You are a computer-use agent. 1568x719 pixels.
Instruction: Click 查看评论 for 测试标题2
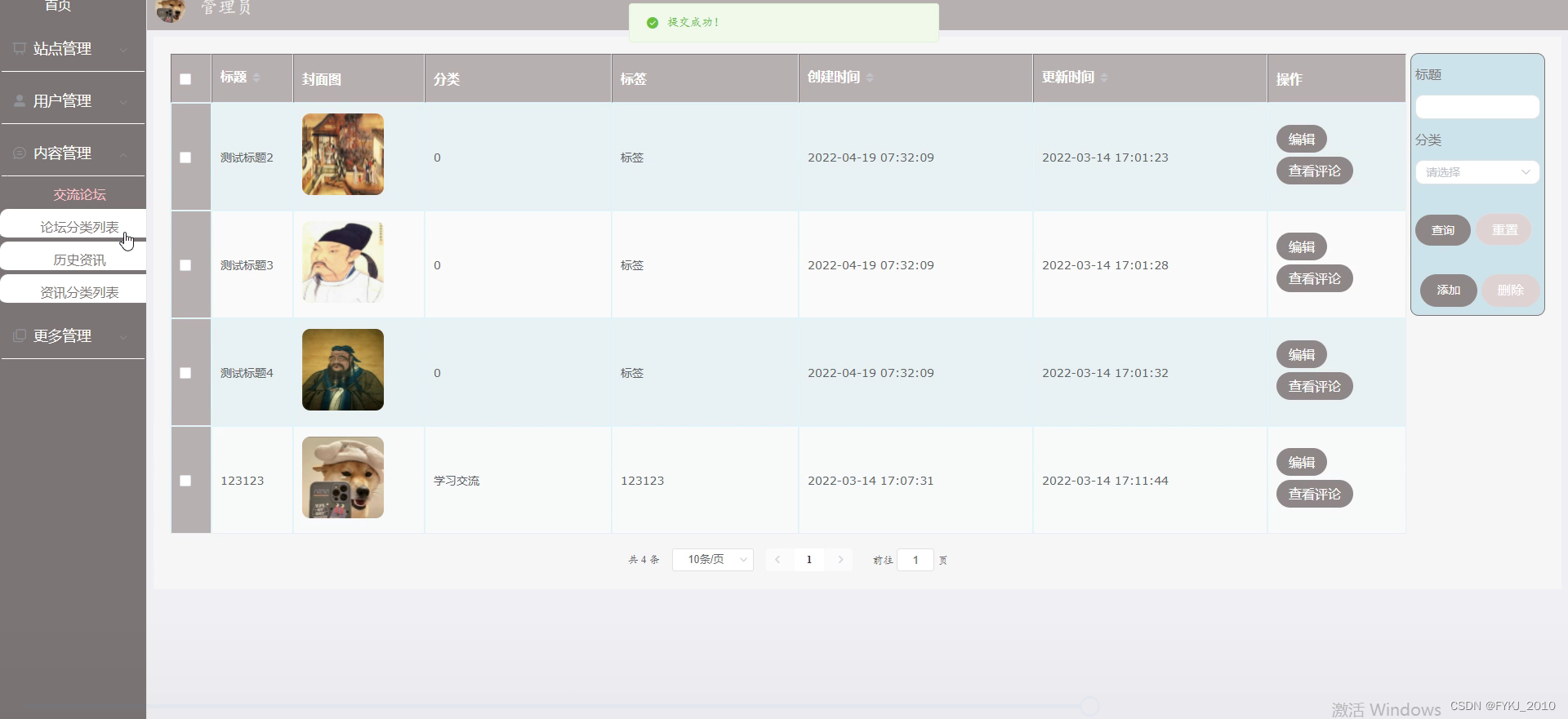click(1314, 171)
